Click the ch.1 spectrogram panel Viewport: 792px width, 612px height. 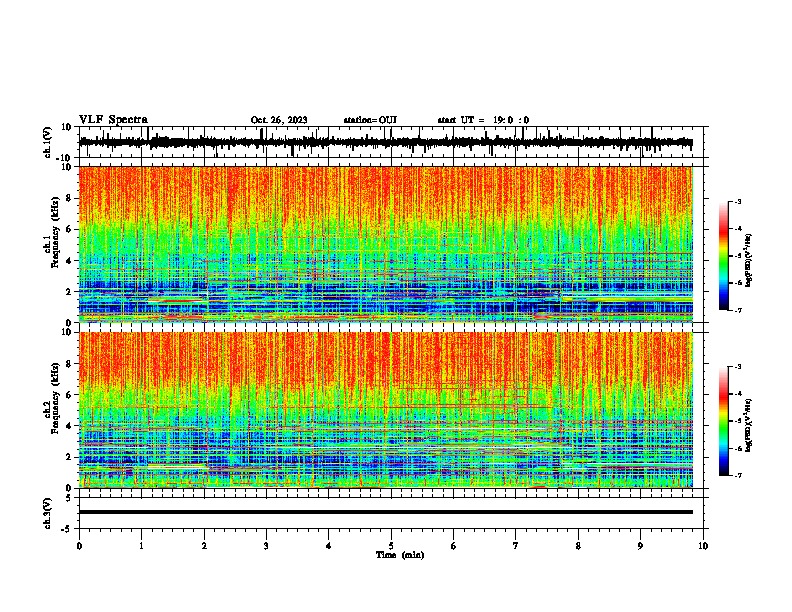pos(386,244)
